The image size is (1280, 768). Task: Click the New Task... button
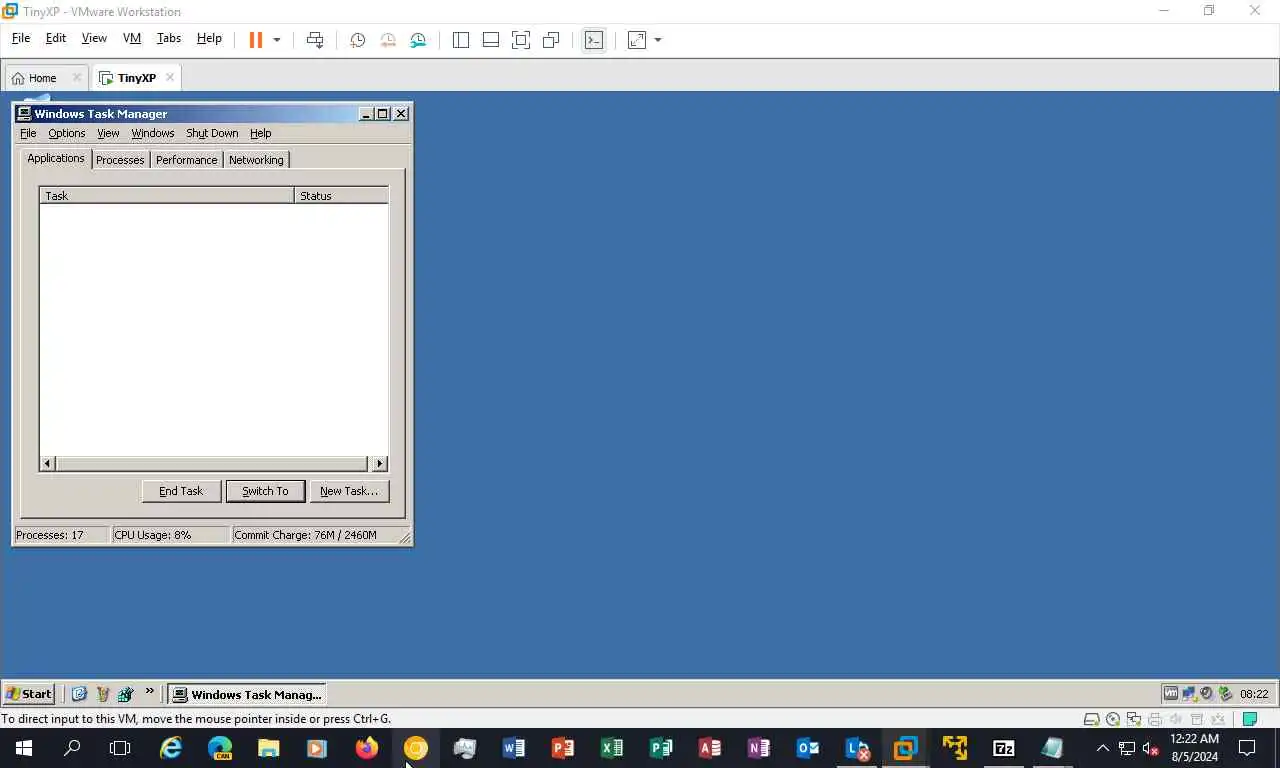[349, 491]
